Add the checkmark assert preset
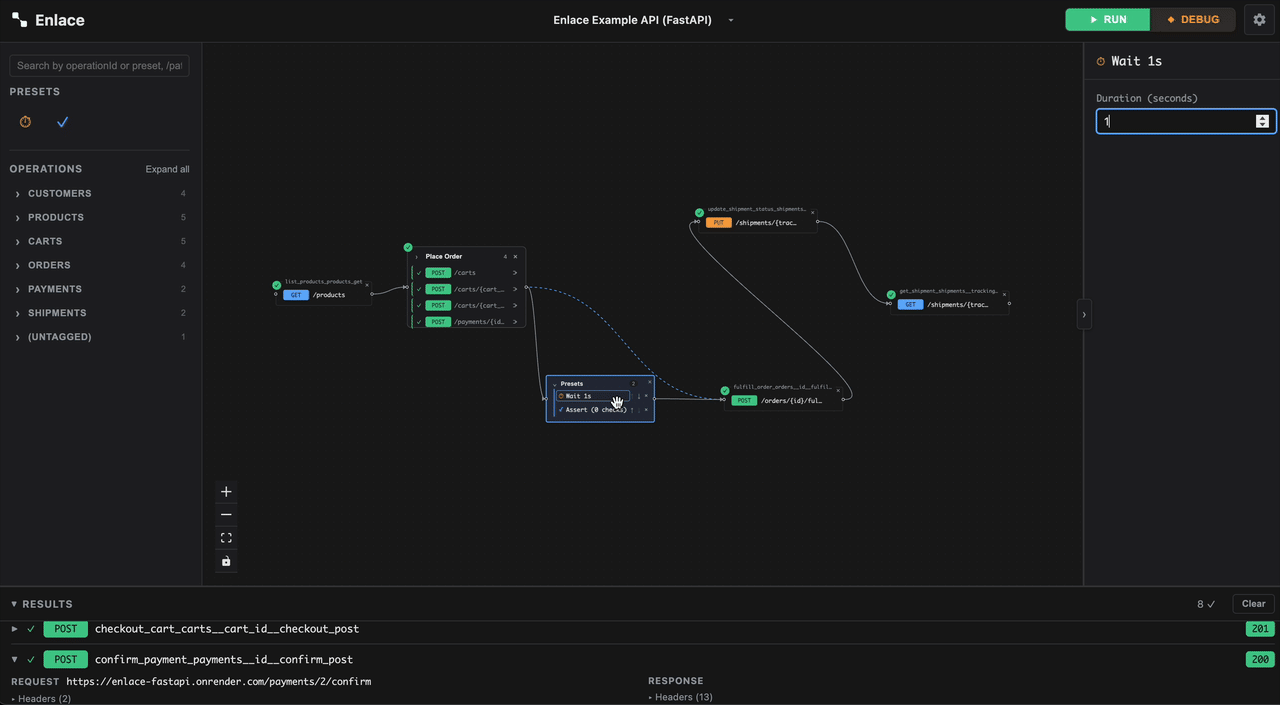This screenshot has width=1280, height=705. click(62, 122)
